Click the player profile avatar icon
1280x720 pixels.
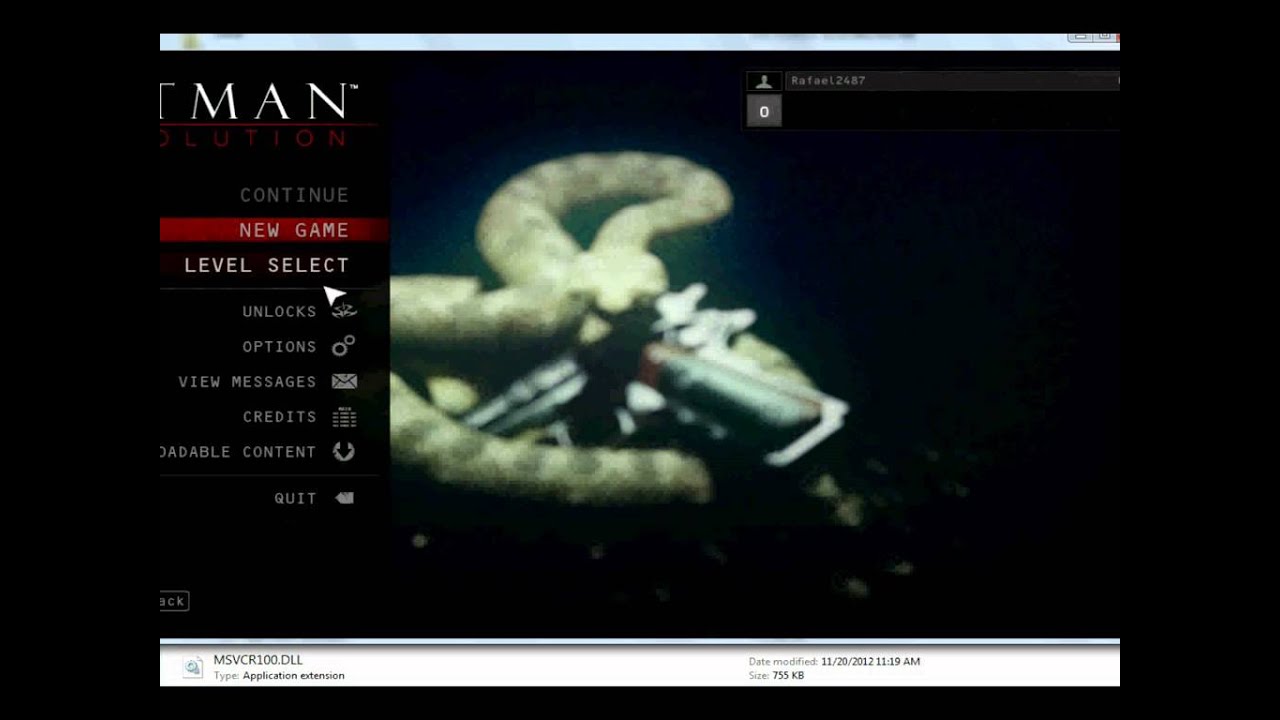(765, 81)
